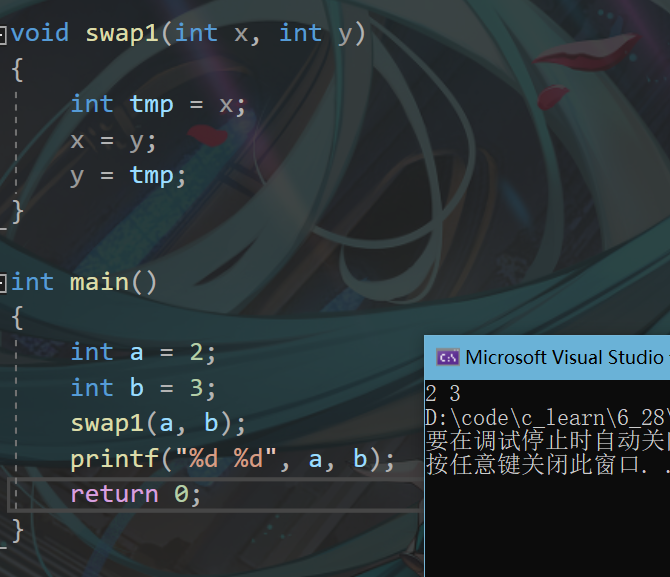The width and height of the screenshot is (670, 577).
Task: Click the 'swap1(a, b);' call
Action: pos(158,424)
